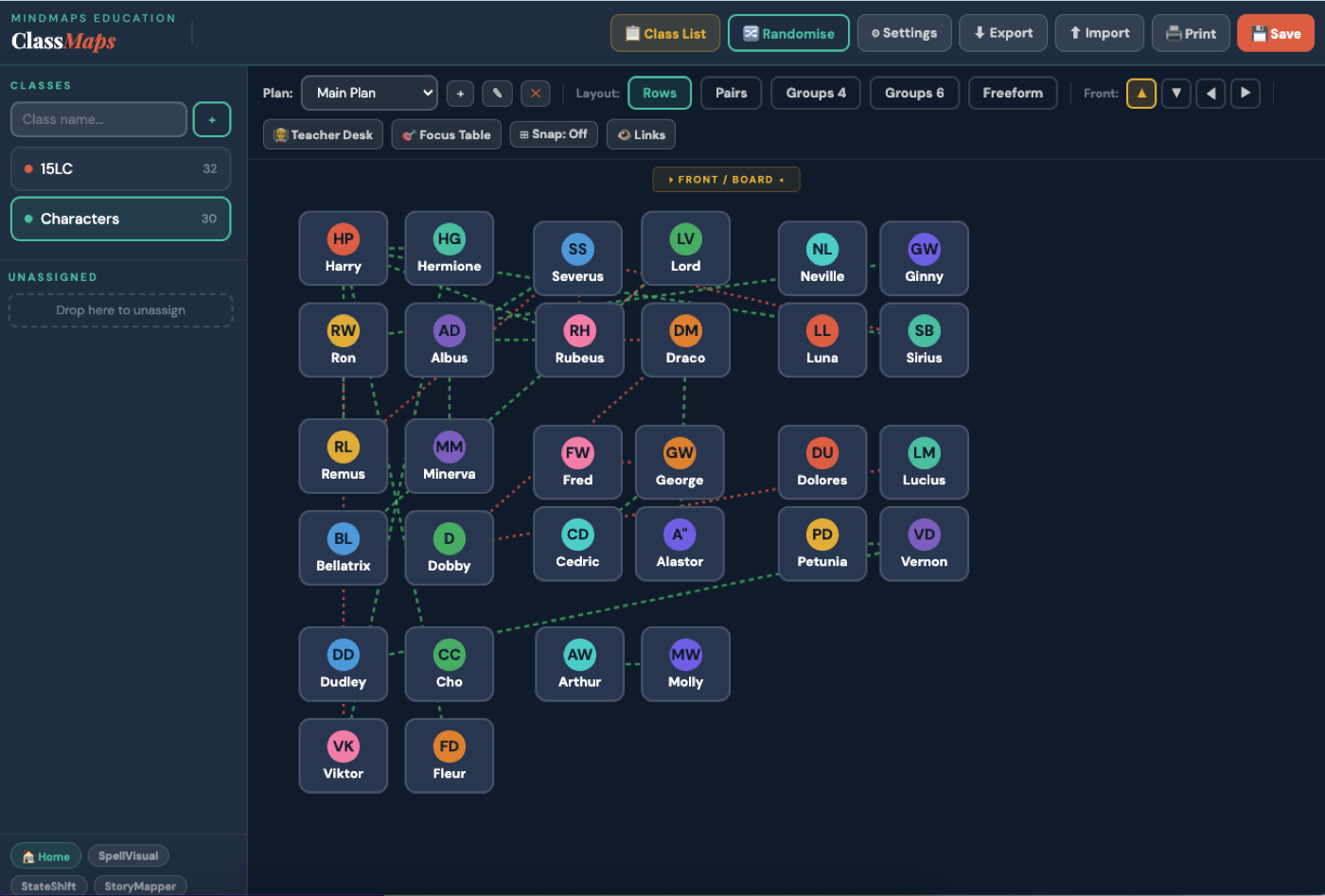1325x896 pixels.
Task: Select Cho CC seat card
Action: 449,664
